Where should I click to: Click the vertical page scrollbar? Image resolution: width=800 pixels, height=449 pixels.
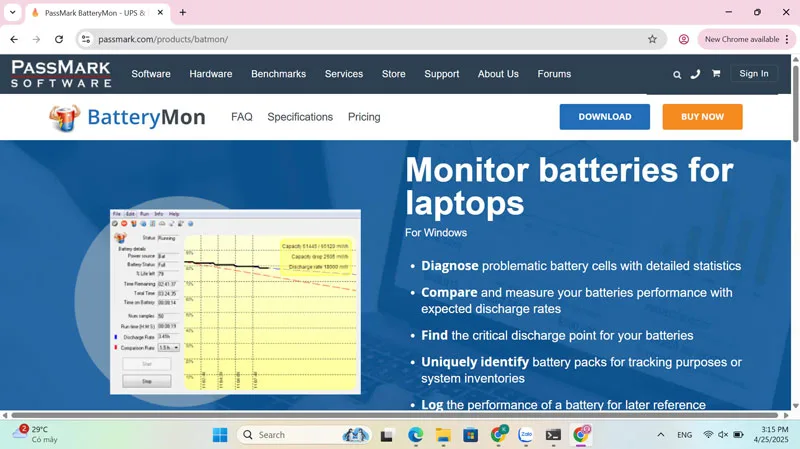tap(795, 102)
